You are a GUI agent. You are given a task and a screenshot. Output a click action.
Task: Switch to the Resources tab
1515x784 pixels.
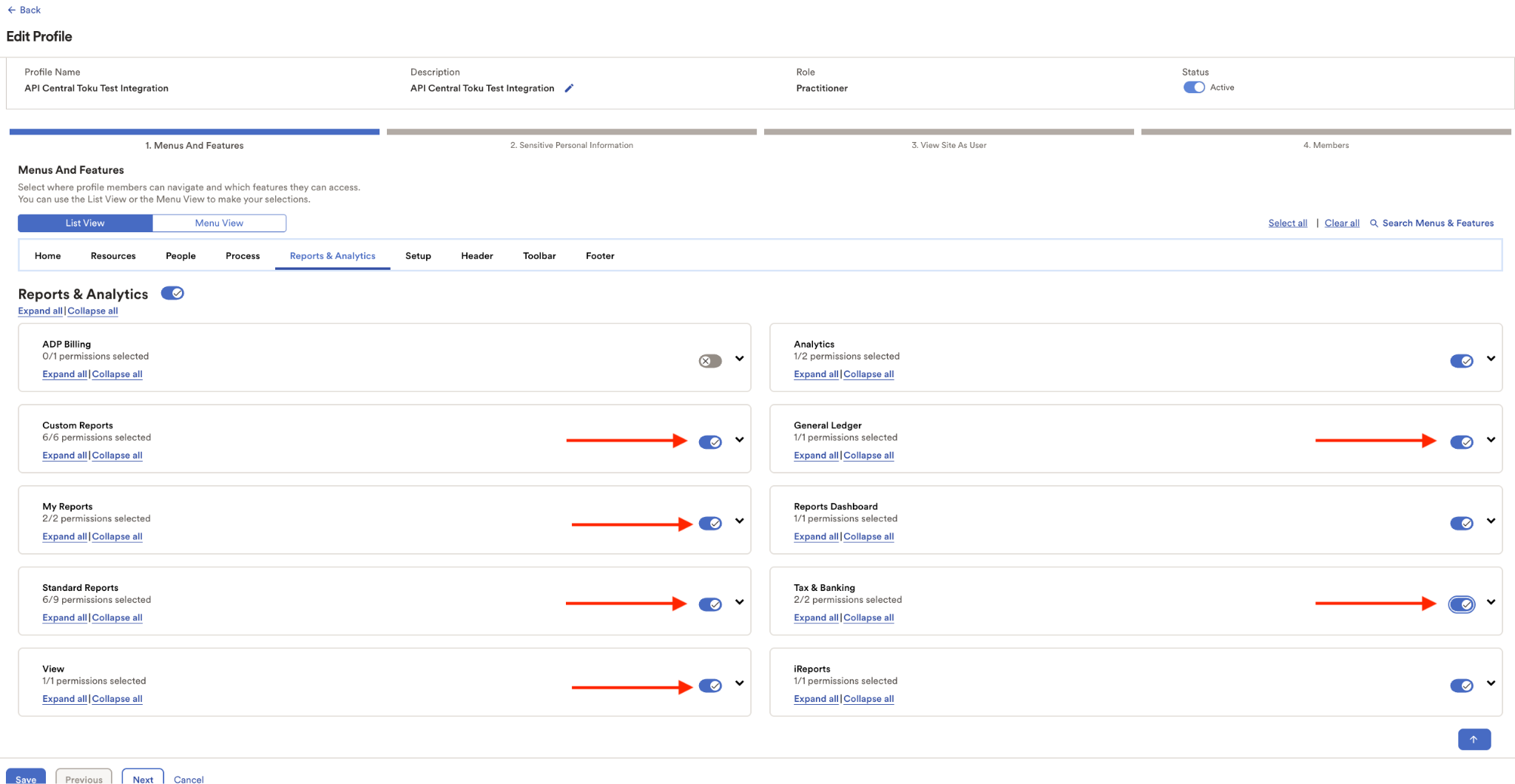(113, 256)
